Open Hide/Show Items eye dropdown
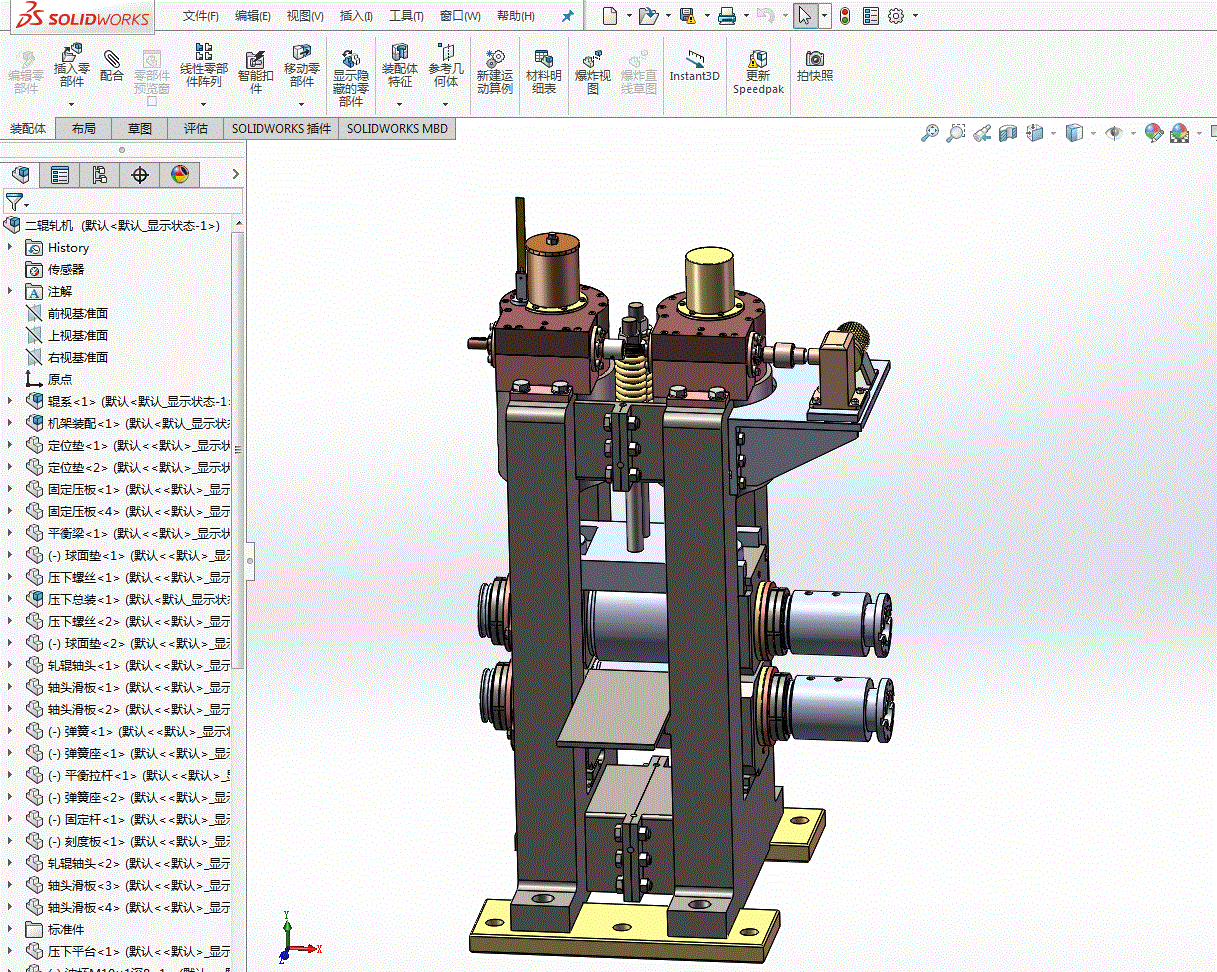Viewport: 1217px width, 972px height. 1115,133
